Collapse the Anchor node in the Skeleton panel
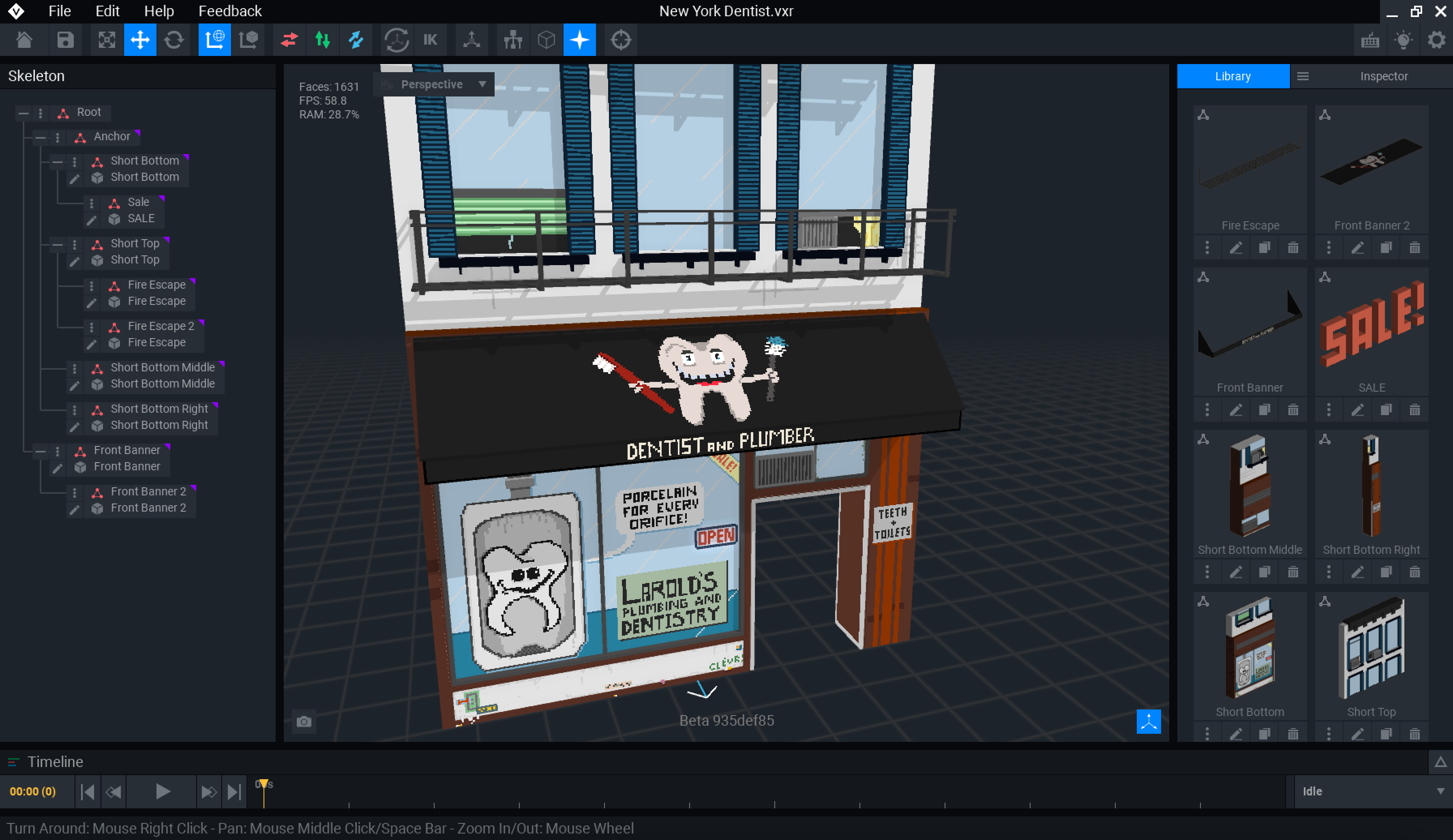 41,137
